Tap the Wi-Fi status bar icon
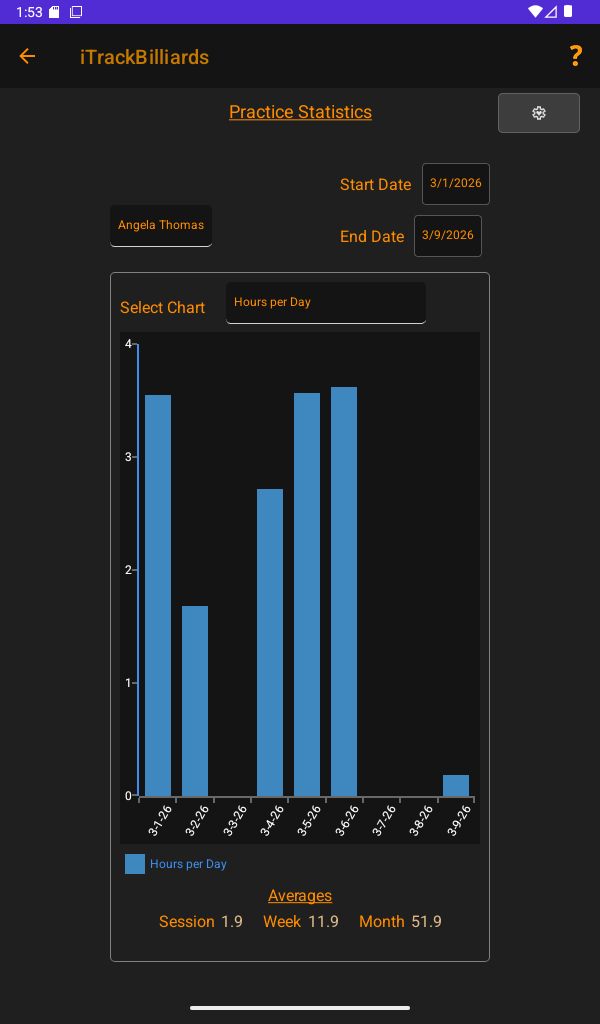The height and width of the screenshot is (1024, 600). coord(535,12)
